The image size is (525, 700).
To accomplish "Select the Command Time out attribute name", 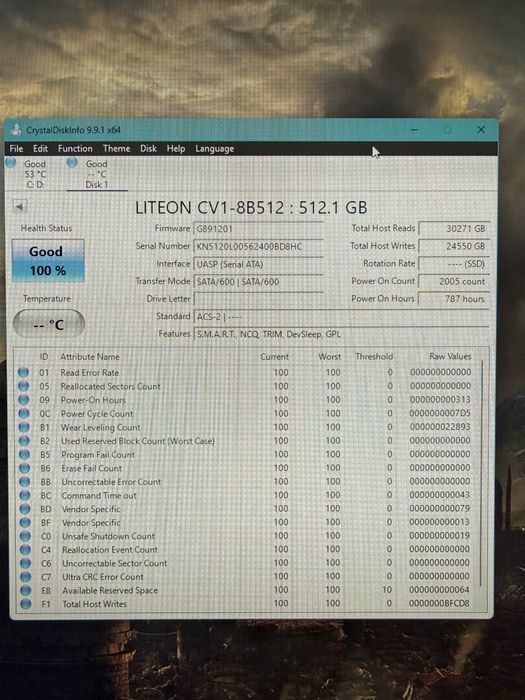I will click(99, 496).
